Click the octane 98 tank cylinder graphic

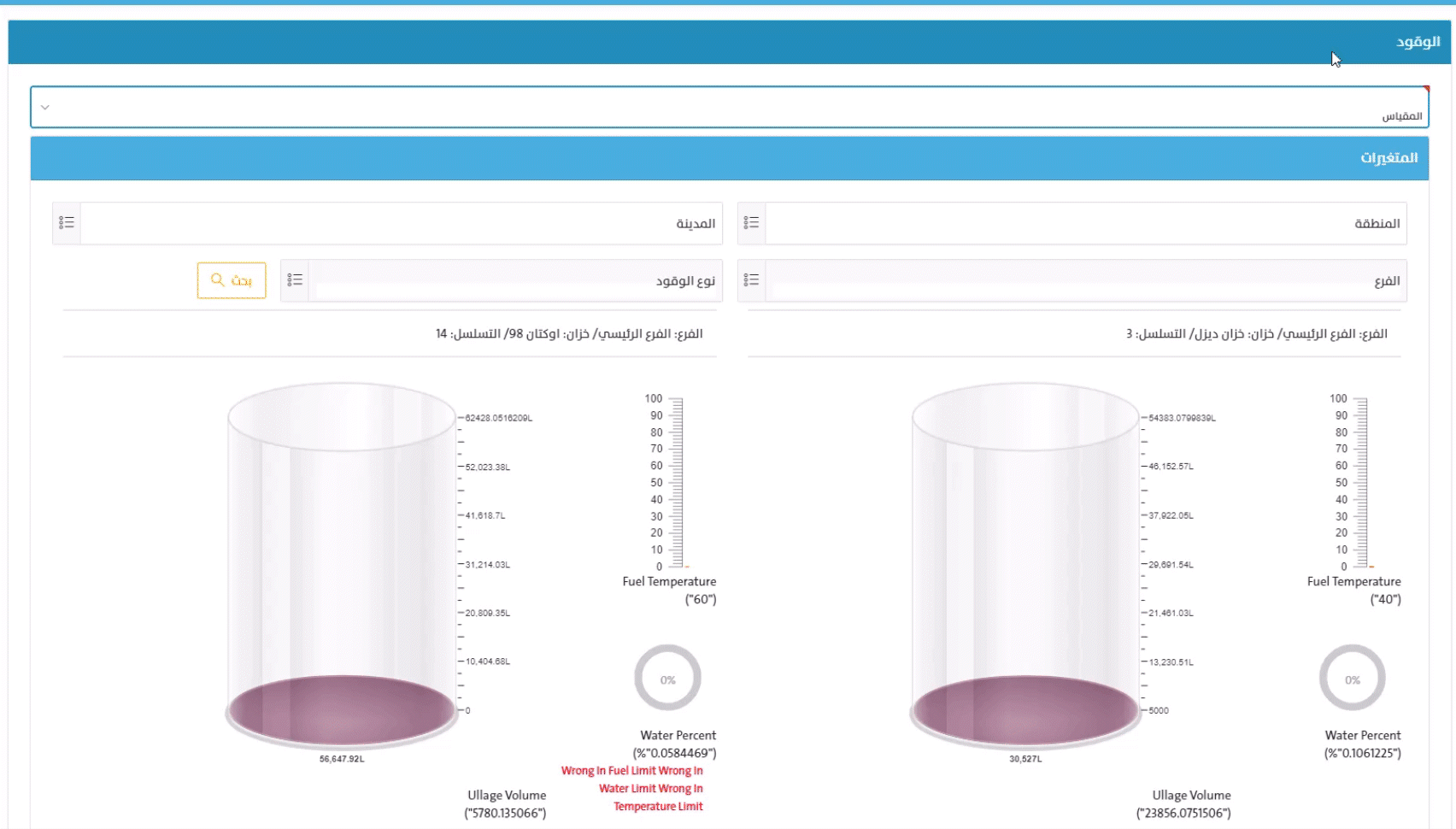(342, 564)
